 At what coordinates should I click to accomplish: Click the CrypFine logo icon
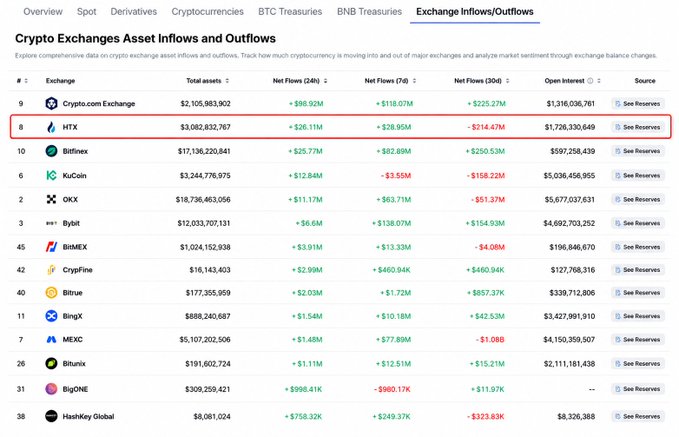[51, 270]
